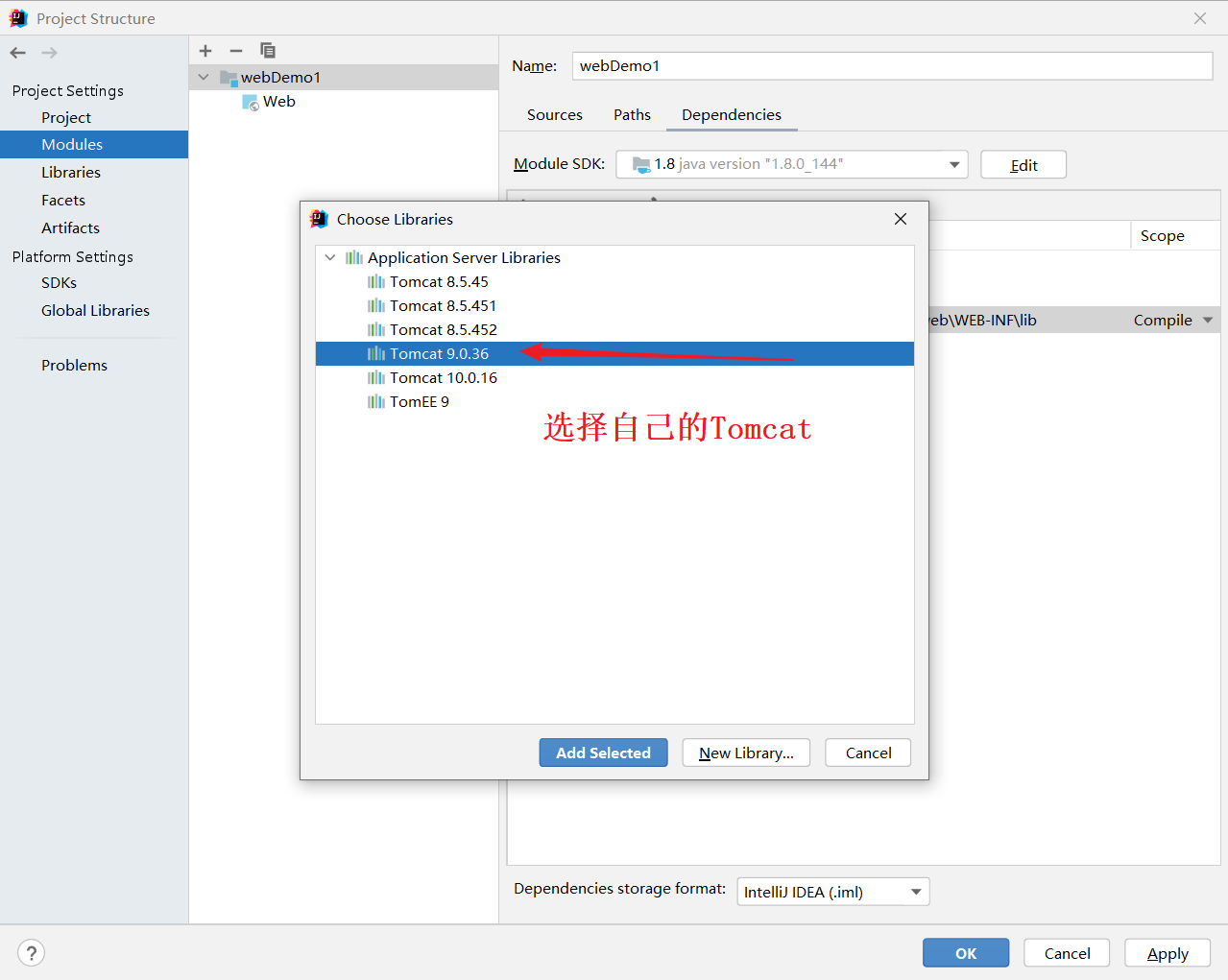This screenshot has height=980, width=1228.
Task: Open the help question mark button
Action: 32,953
